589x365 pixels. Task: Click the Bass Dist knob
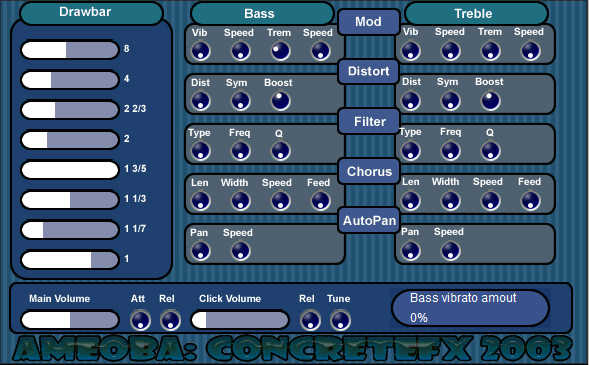(201, 101)
